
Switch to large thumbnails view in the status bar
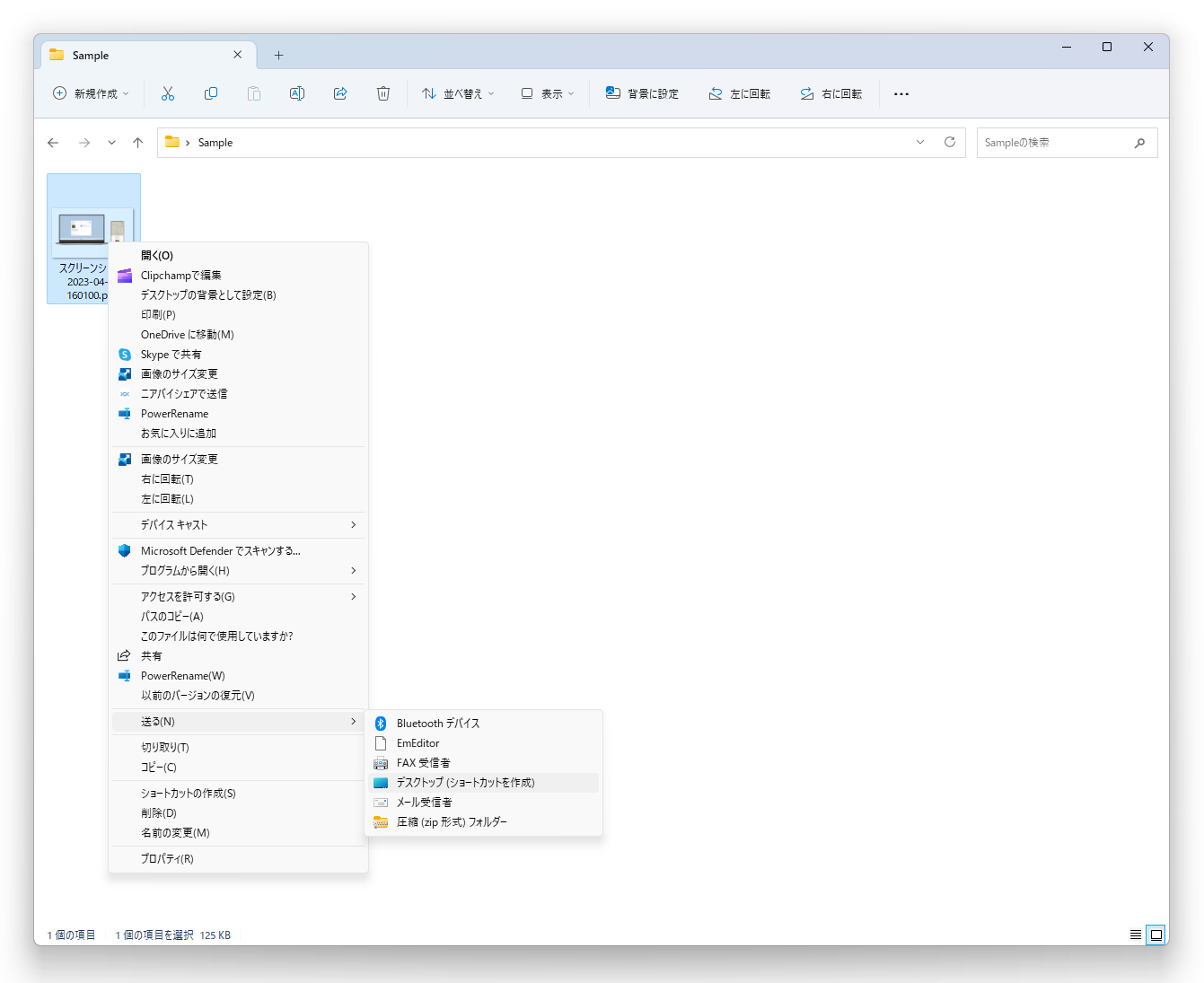tap(1156, 935)
